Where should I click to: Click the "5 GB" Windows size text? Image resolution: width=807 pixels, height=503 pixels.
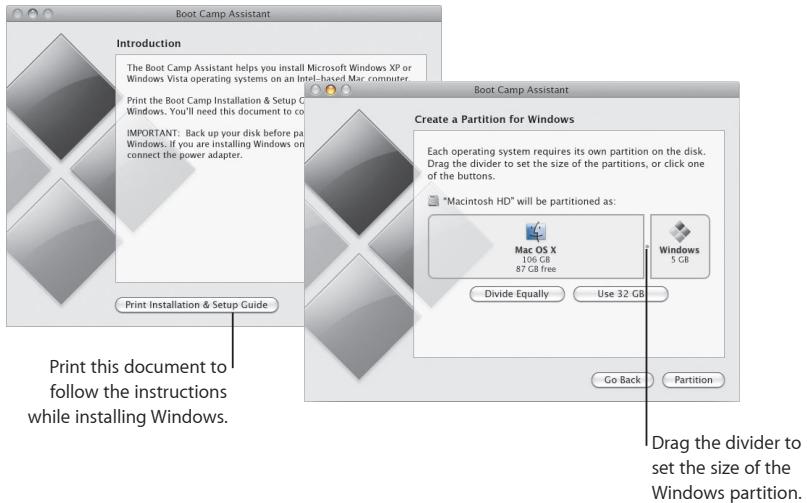(680, 259)
